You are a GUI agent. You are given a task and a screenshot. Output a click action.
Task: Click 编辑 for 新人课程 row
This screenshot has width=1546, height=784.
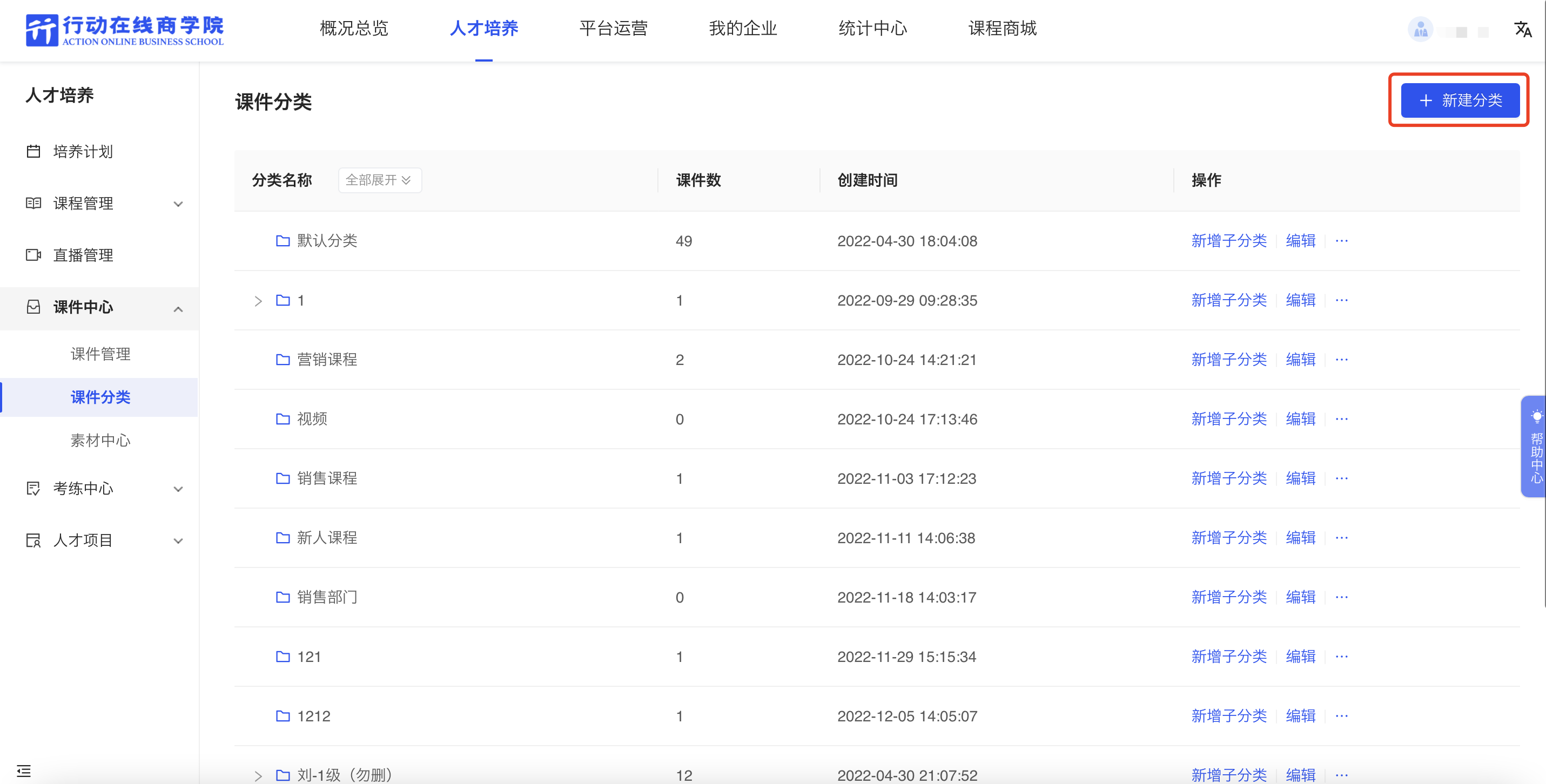coord(1301,537)
